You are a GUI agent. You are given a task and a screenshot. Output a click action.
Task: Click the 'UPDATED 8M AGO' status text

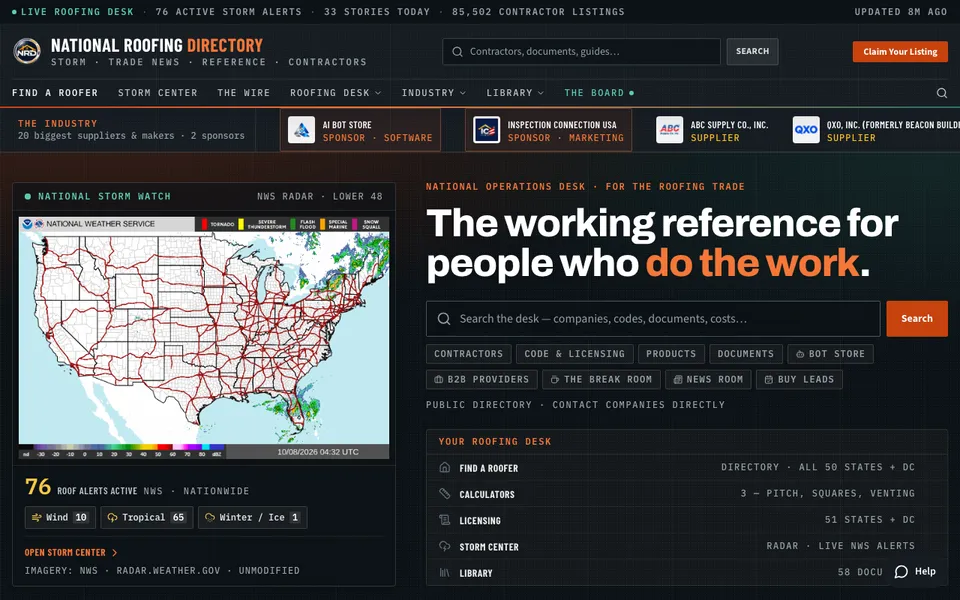(x=901, y=12)
